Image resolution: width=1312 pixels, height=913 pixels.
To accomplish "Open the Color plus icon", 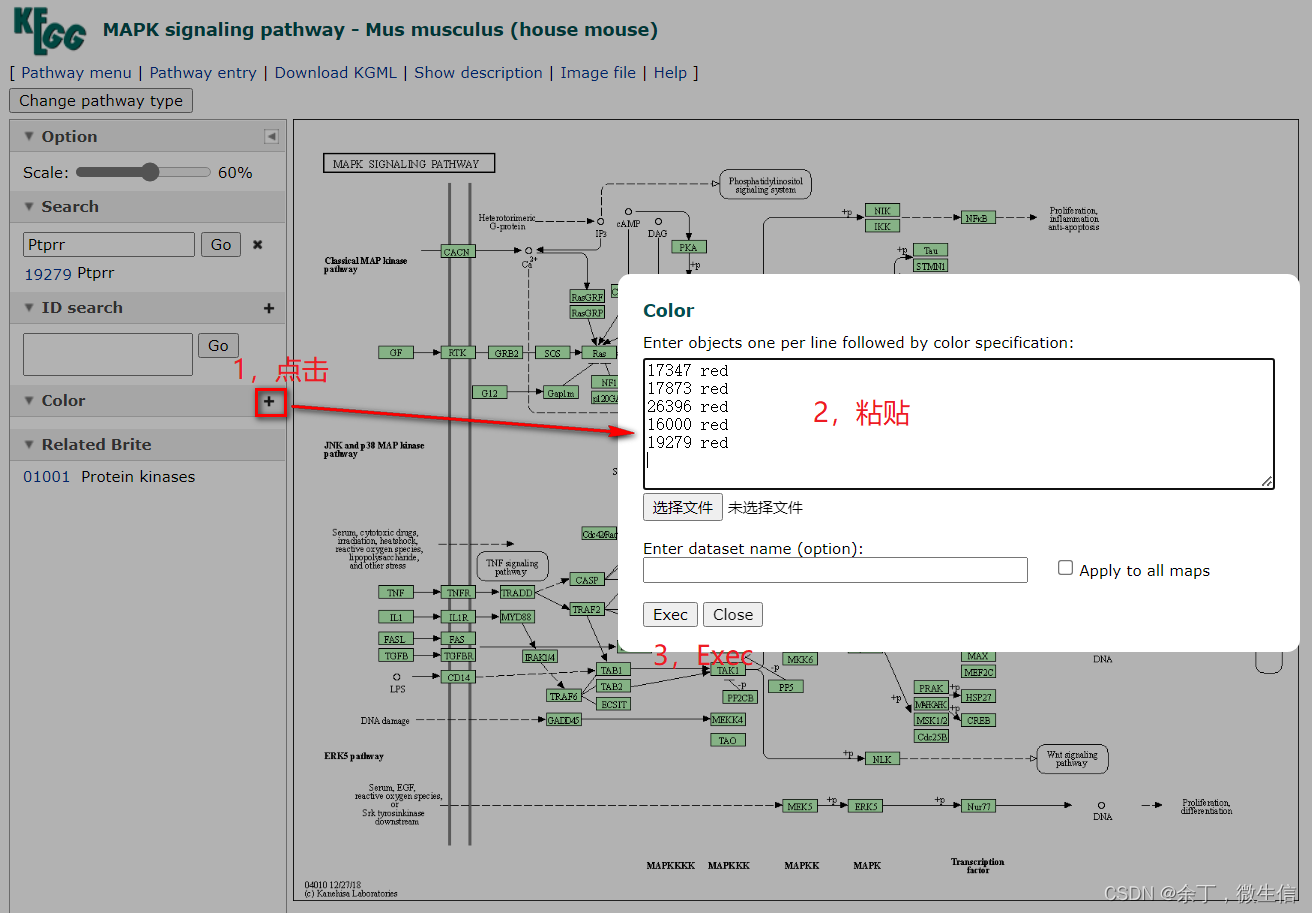I will coord(269,401).
